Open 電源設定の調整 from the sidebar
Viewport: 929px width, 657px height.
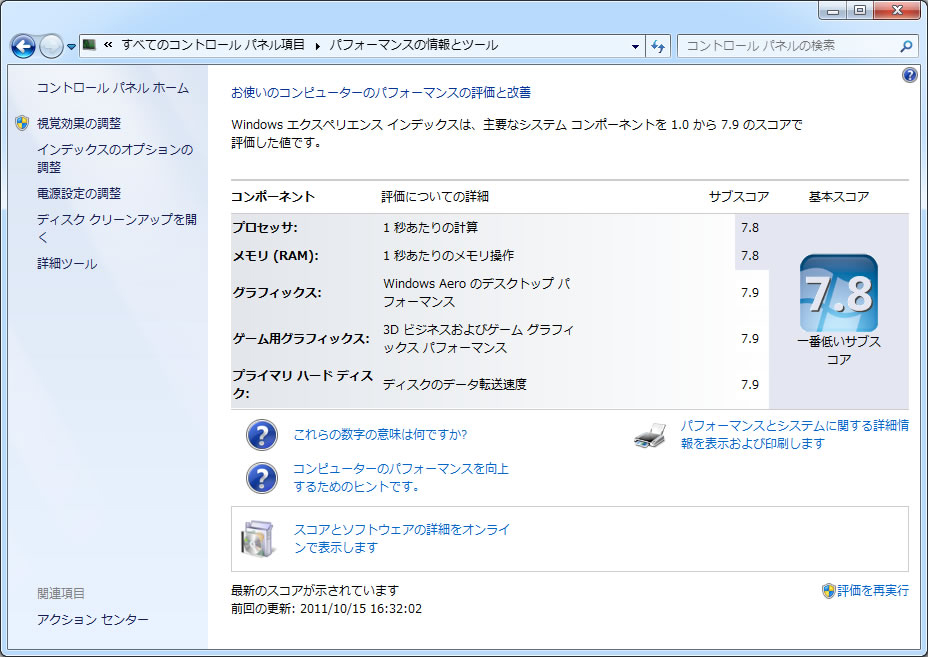click(78, 193)
